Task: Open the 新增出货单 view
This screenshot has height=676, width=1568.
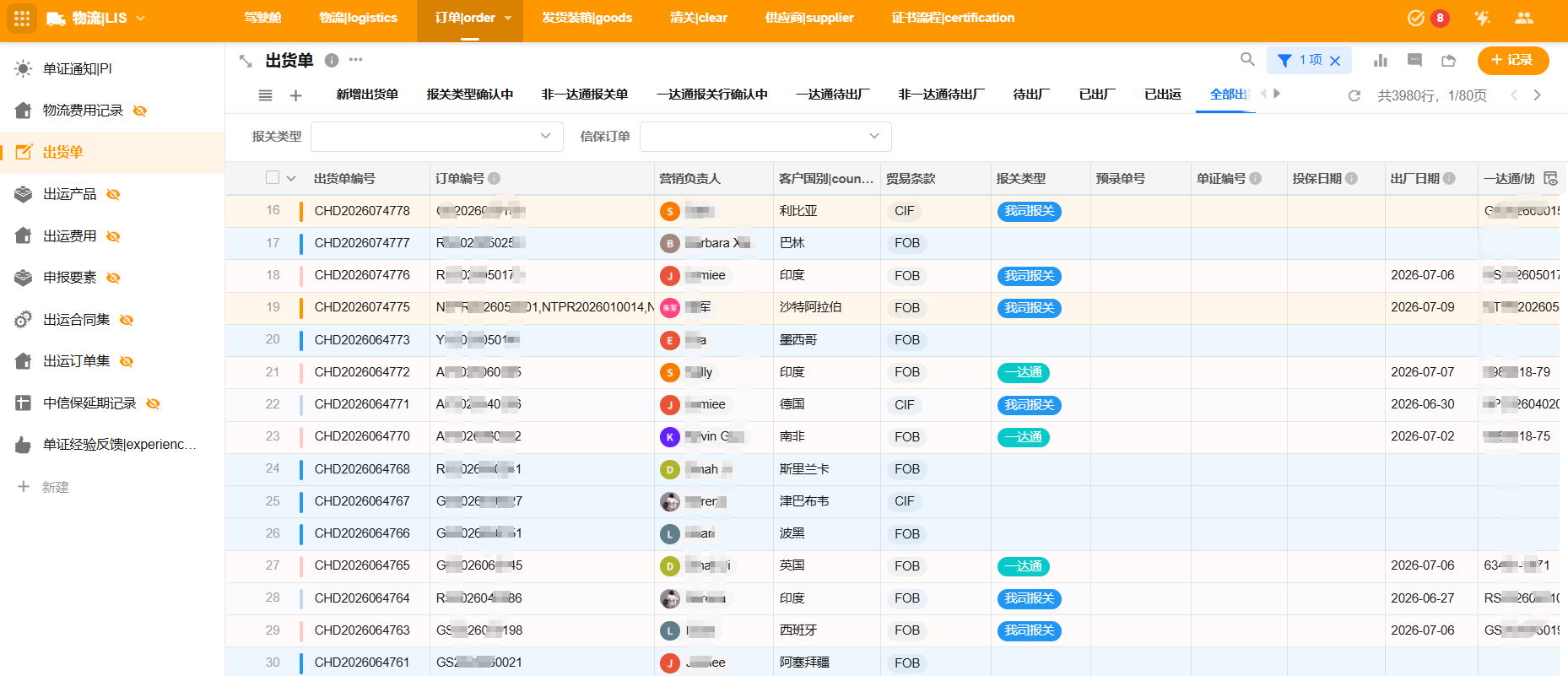Action: [367, 95]
